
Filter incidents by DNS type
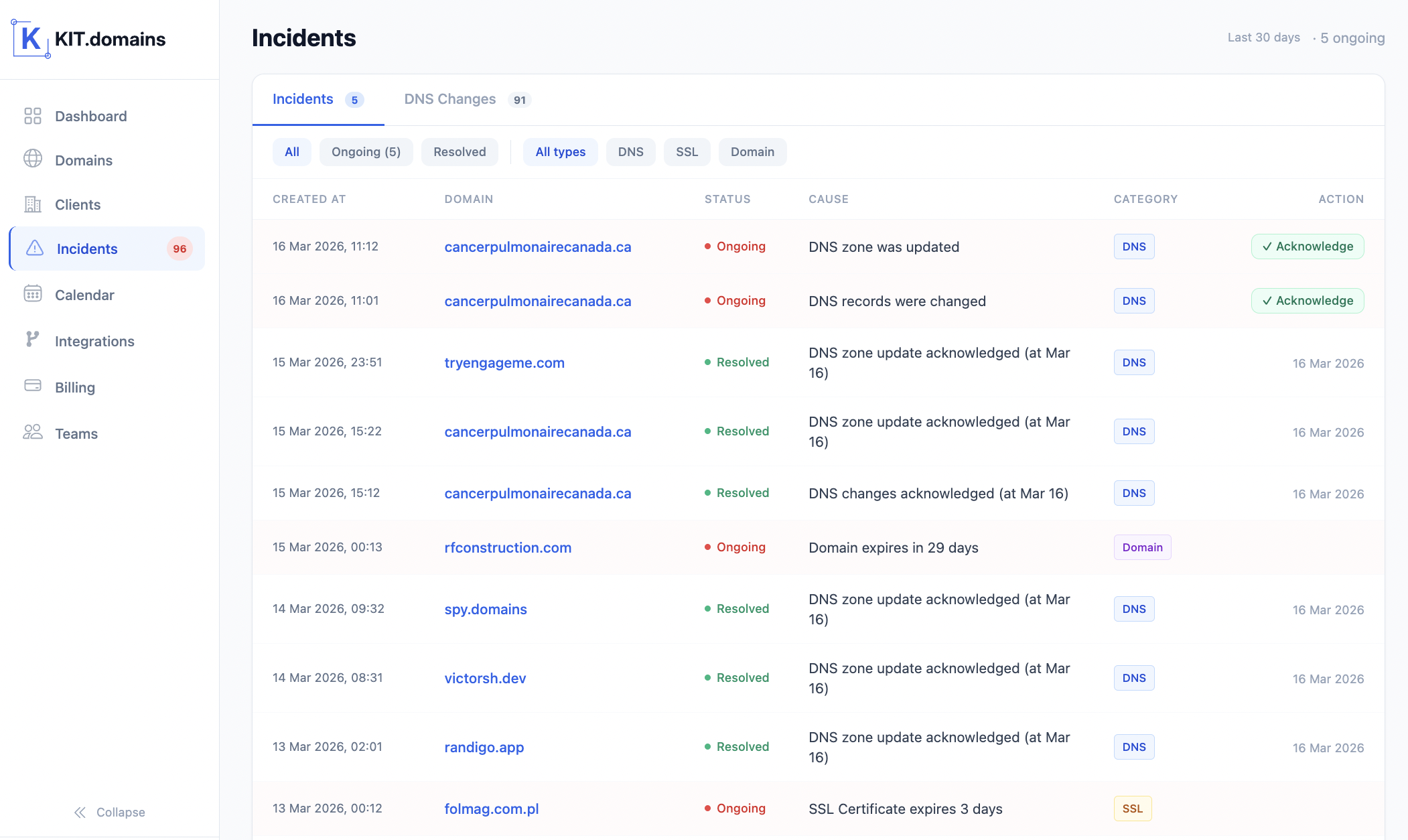tap(631, 152)
